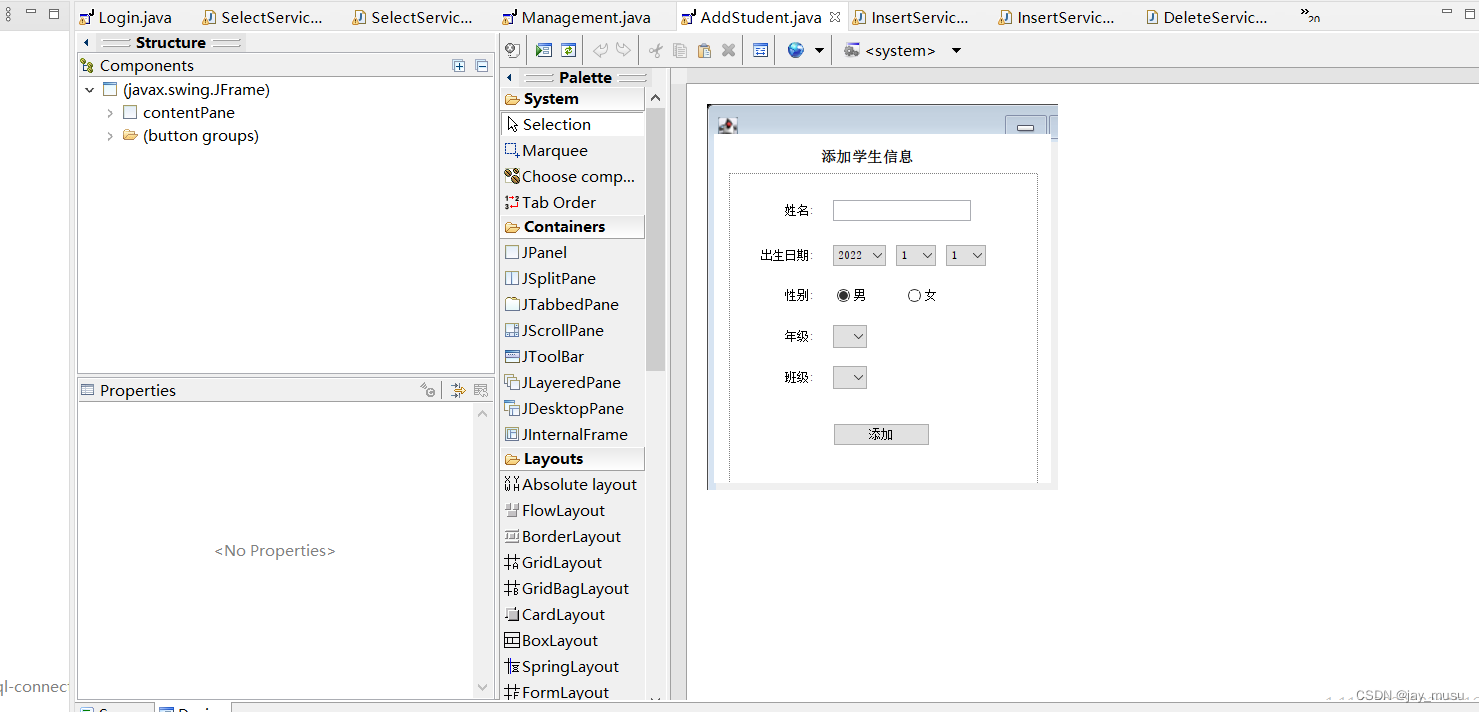Click the convert-to-field icon in Properties header
Image resolution: width=1479 pixels, height=712 pixels.
tap(428, 390)
